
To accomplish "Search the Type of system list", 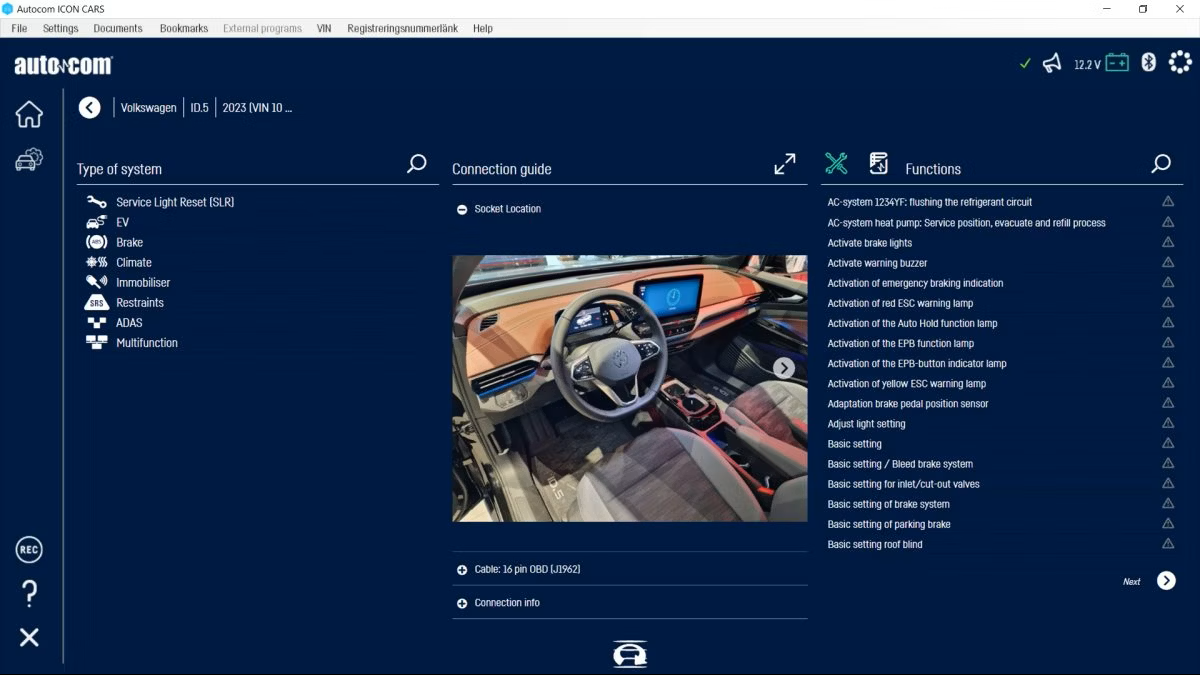I will coord(417,164).
